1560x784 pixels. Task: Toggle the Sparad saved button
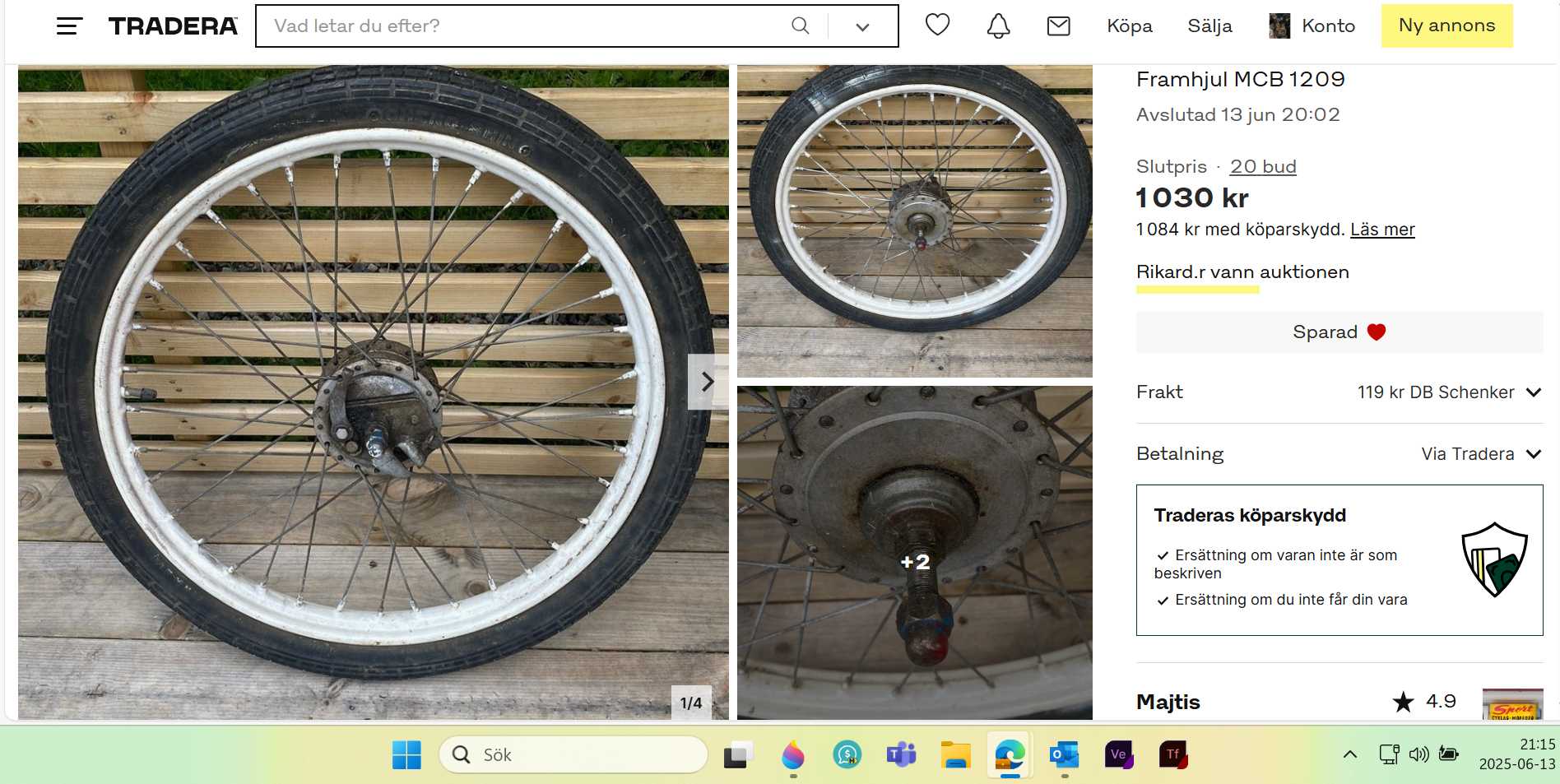(1339, 332)
